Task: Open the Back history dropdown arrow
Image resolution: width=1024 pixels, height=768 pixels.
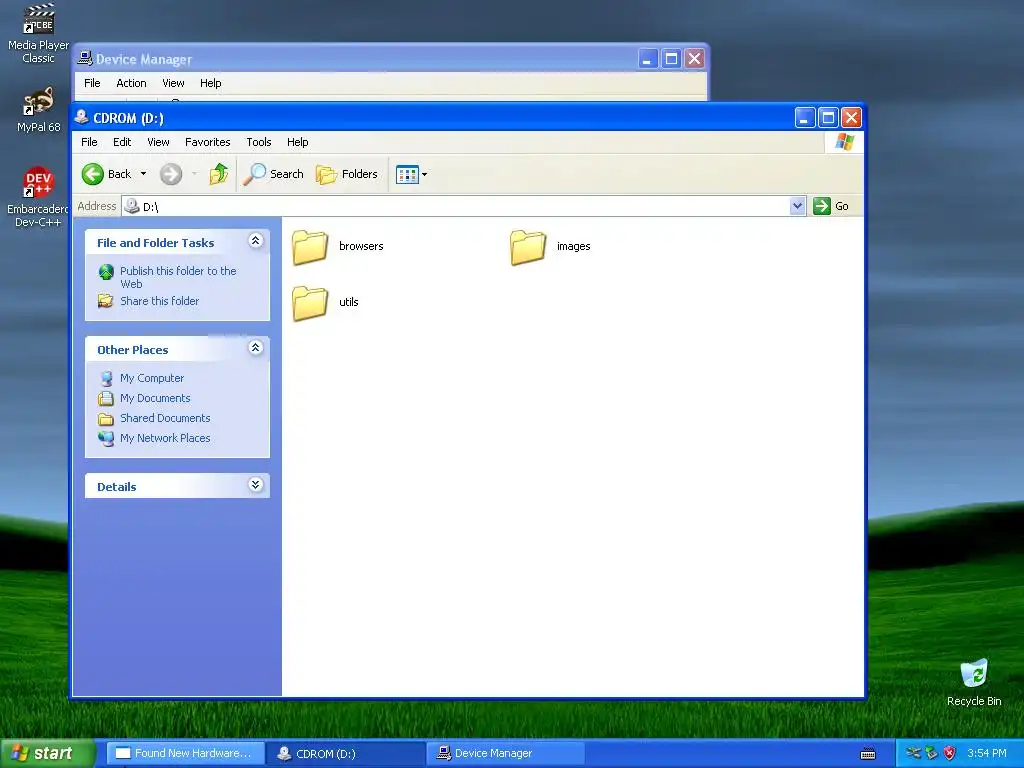Action: 144,174
